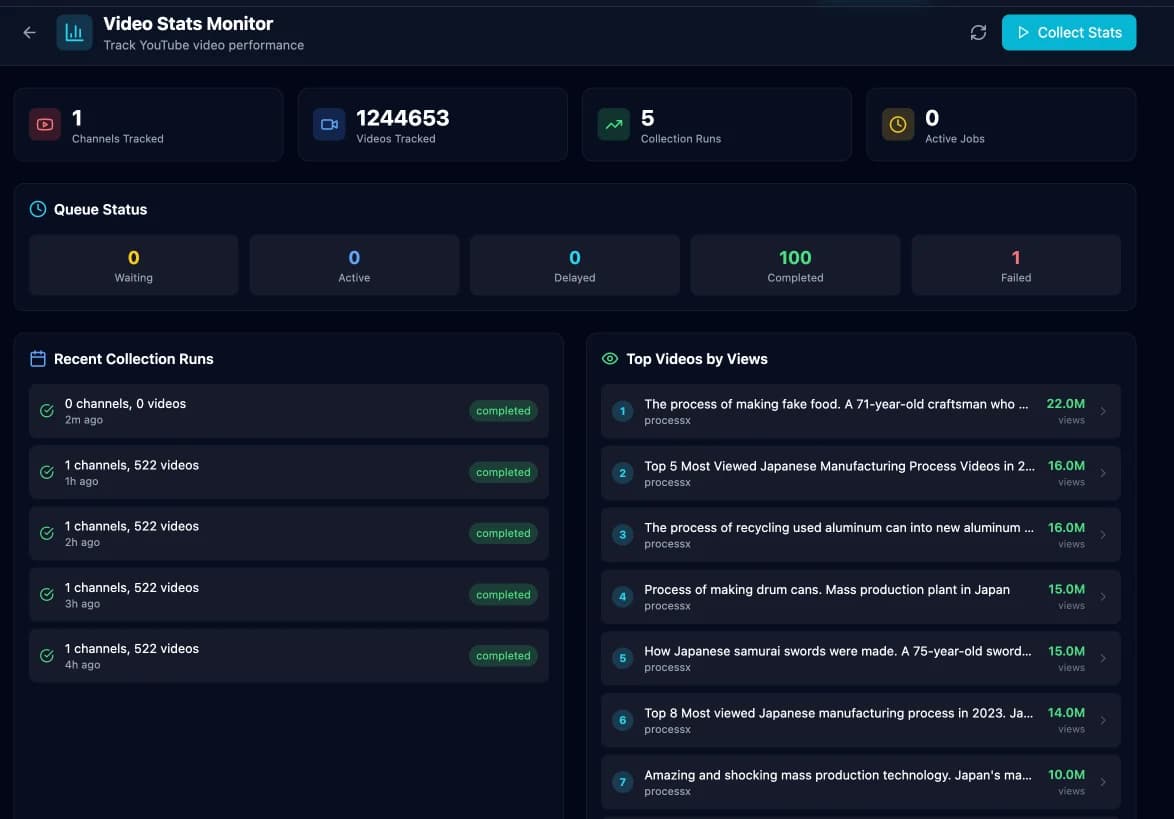Click the refresh icon beside Collect Stats
Screen dimensions: 1174x819
point(978,32)
